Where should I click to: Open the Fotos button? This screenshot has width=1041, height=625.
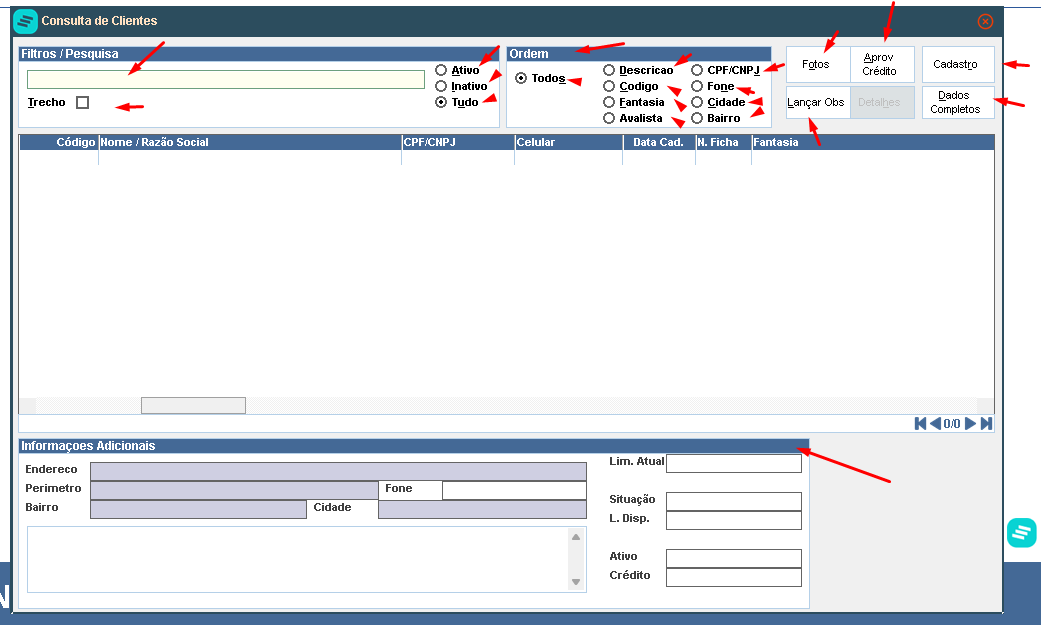[818, 64]
